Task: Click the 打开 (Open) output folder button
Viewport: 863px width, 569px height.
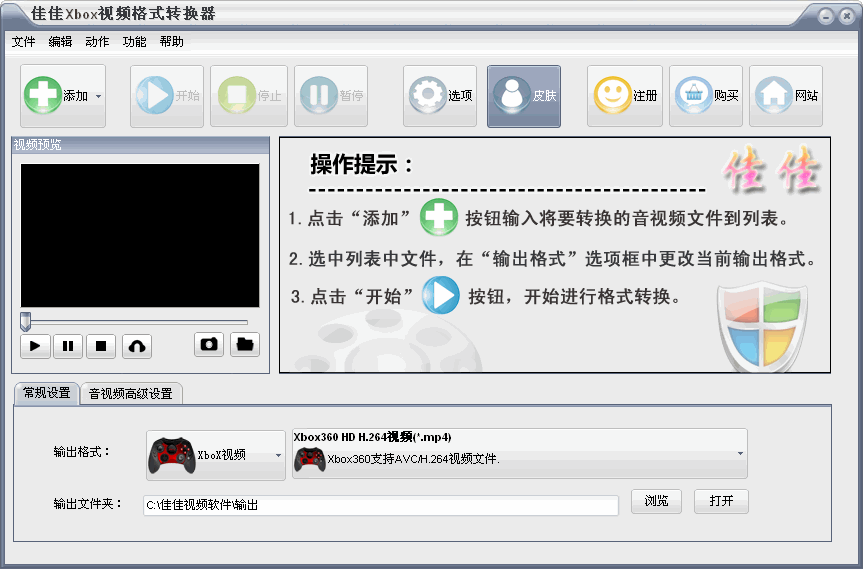Action: click(721, 501)
